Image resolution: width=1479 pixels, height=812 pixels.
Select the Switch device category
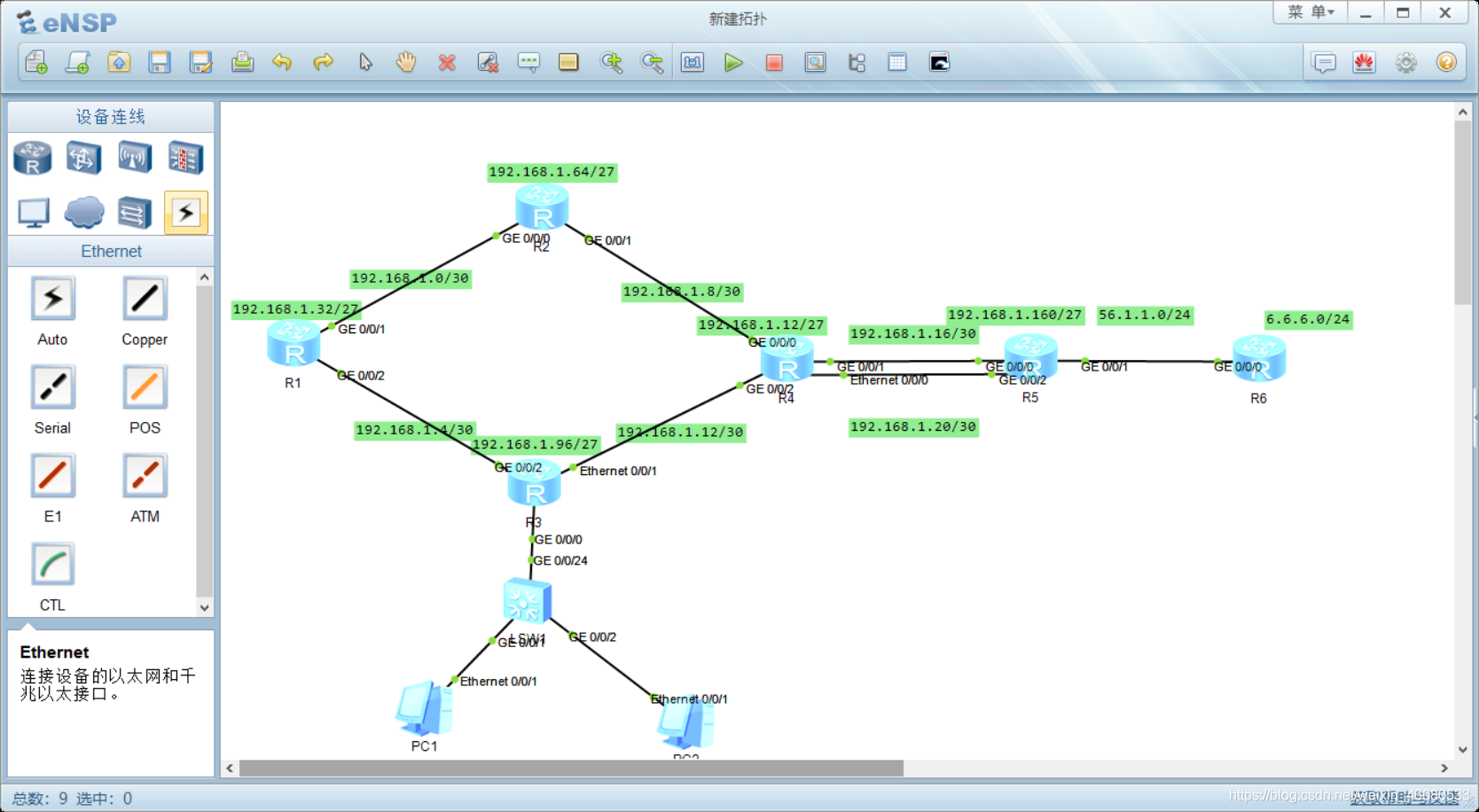click(83, 159)
